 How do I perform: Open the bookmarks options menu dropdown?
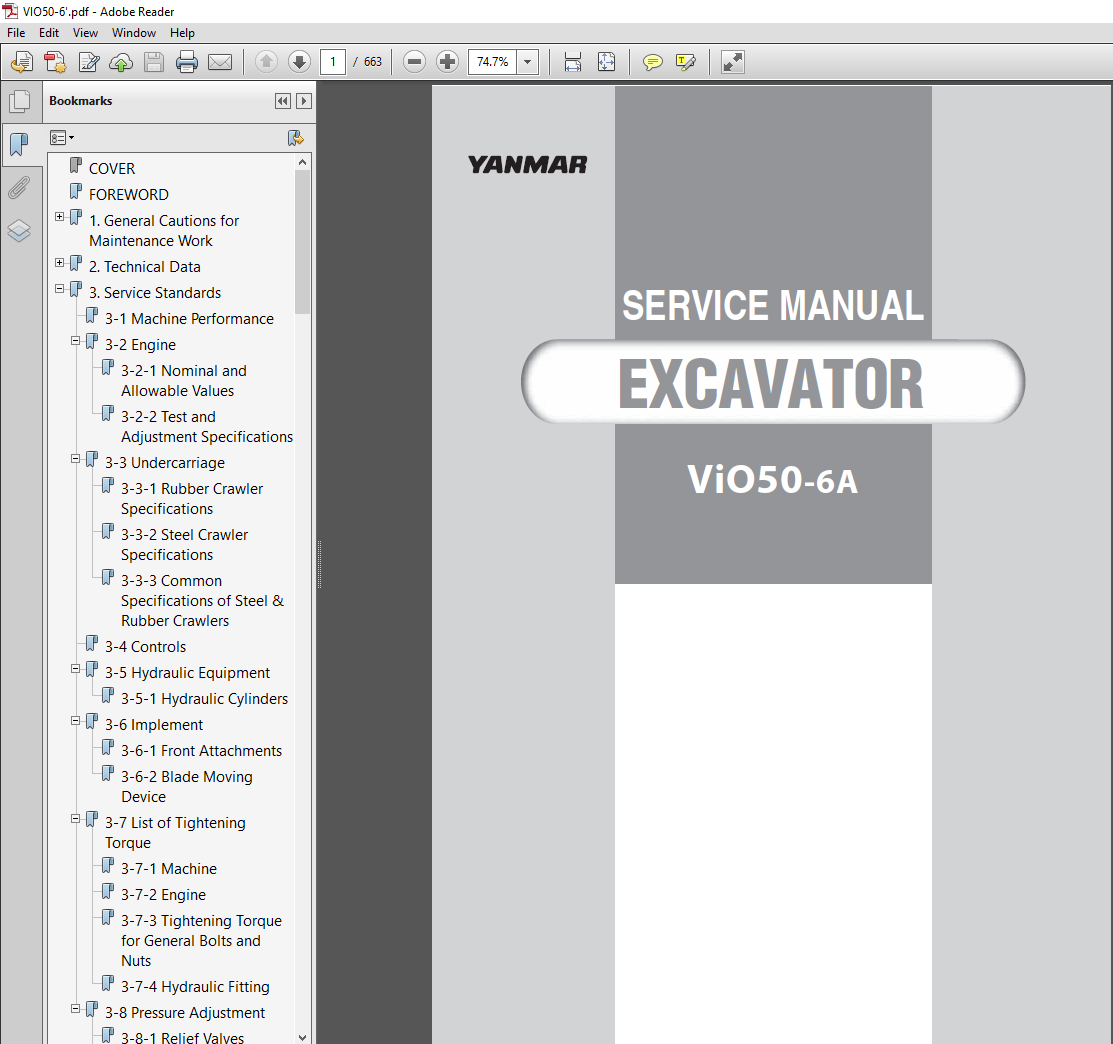62,138
